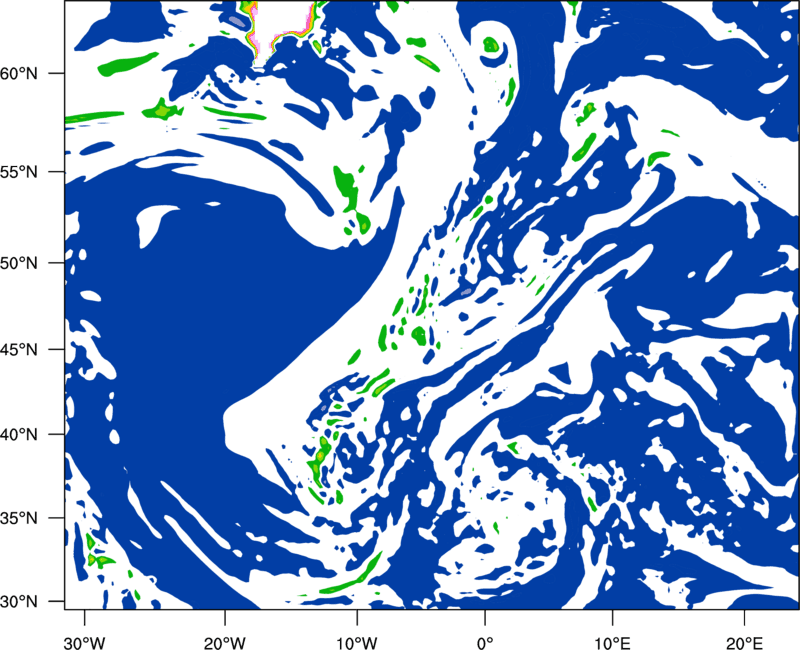This screenshot has height=650, width=800.
Task: Click the 20°W longitude label
Action: click(x=225, y=643)
